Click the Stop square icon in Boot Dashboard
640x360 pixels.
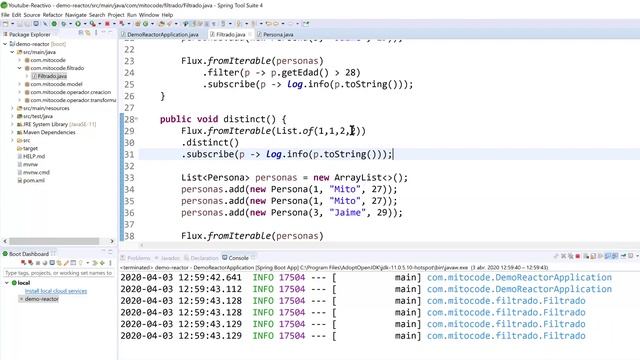point(38,263)
